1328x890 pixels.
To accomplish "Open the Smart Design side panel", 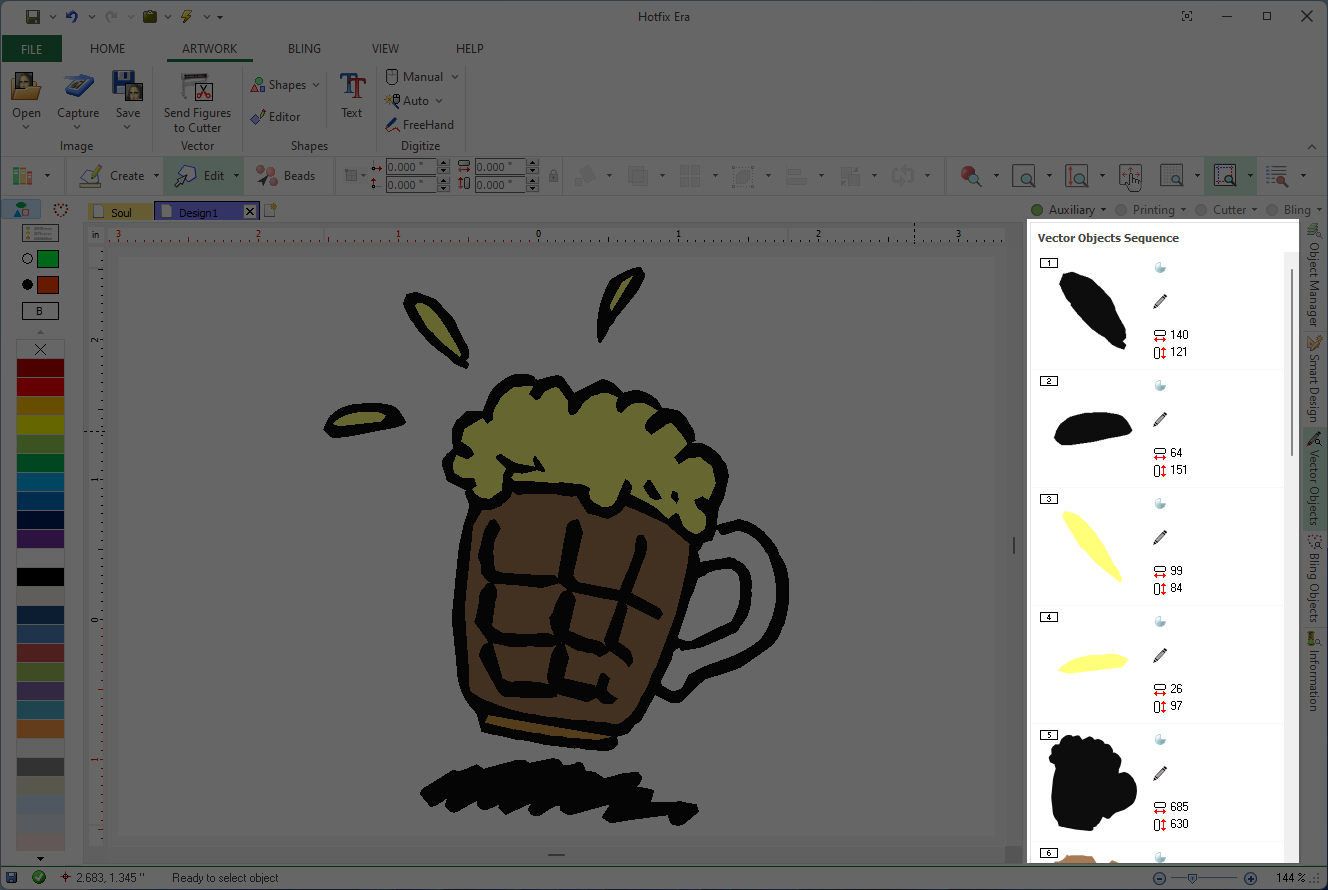I will [1314, 379].
